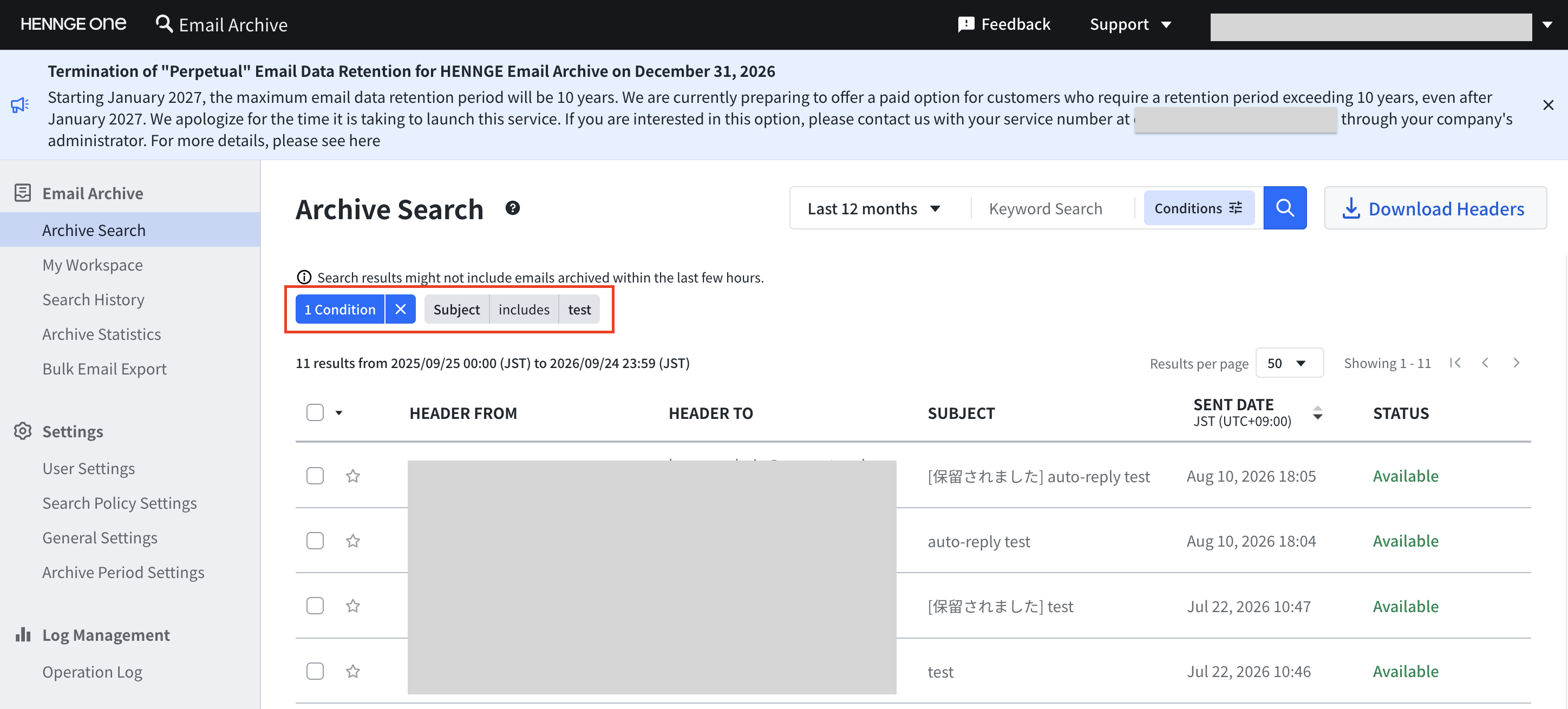
Task: Open the account menu arrow at top right
Action: point(1547,25)
